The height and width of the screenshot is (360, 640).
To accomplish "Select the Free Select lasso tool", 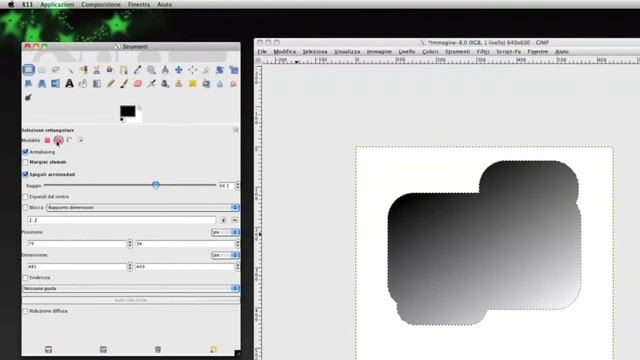I will pos(56,70).
